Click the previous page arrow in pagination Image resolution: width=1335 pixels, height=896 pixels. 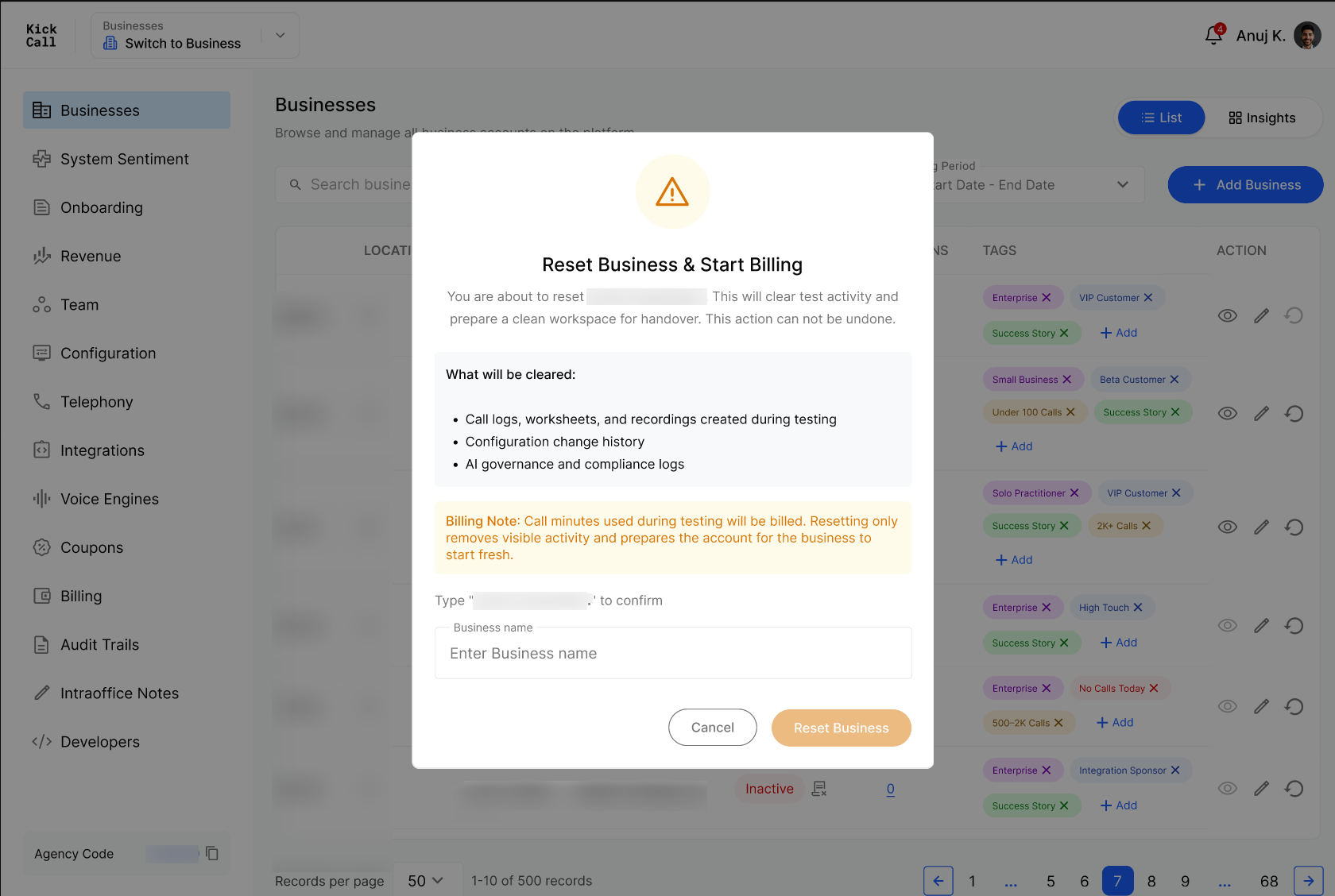[938, 881]
